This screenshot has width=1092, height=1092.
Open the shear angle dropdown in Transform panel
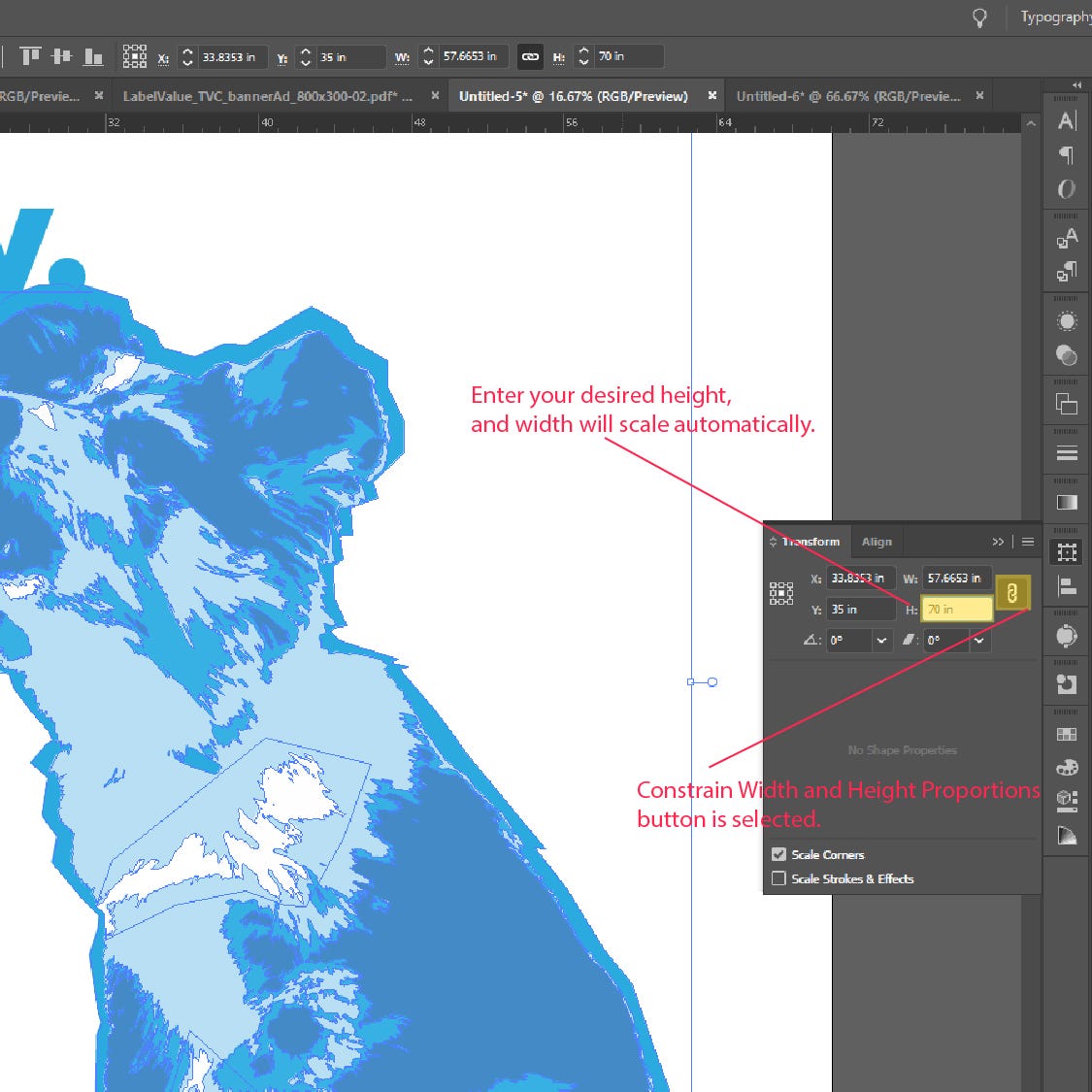(x=979, y=641)
